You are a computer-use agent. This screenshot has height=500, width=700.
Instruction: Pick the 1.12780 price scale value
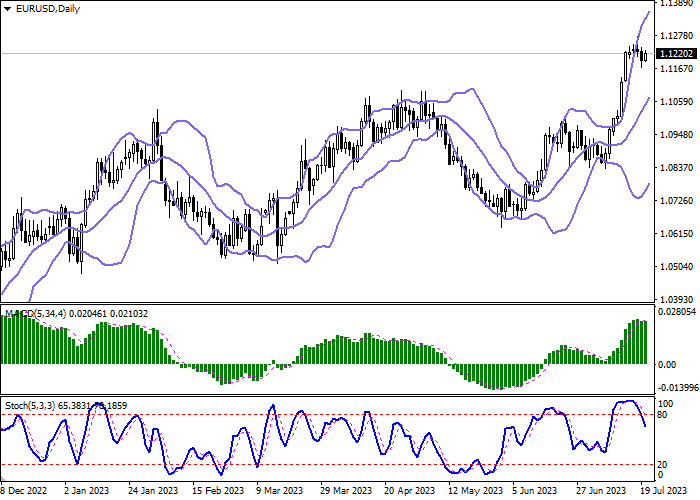tap(676, 36)
